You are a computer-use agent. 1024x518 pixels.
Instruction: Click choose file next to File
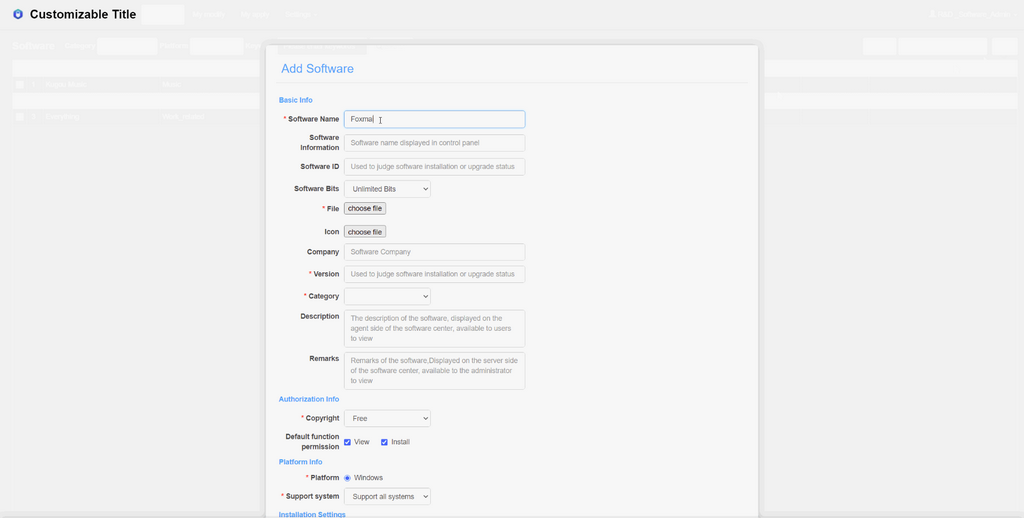[x=365, y=208]
